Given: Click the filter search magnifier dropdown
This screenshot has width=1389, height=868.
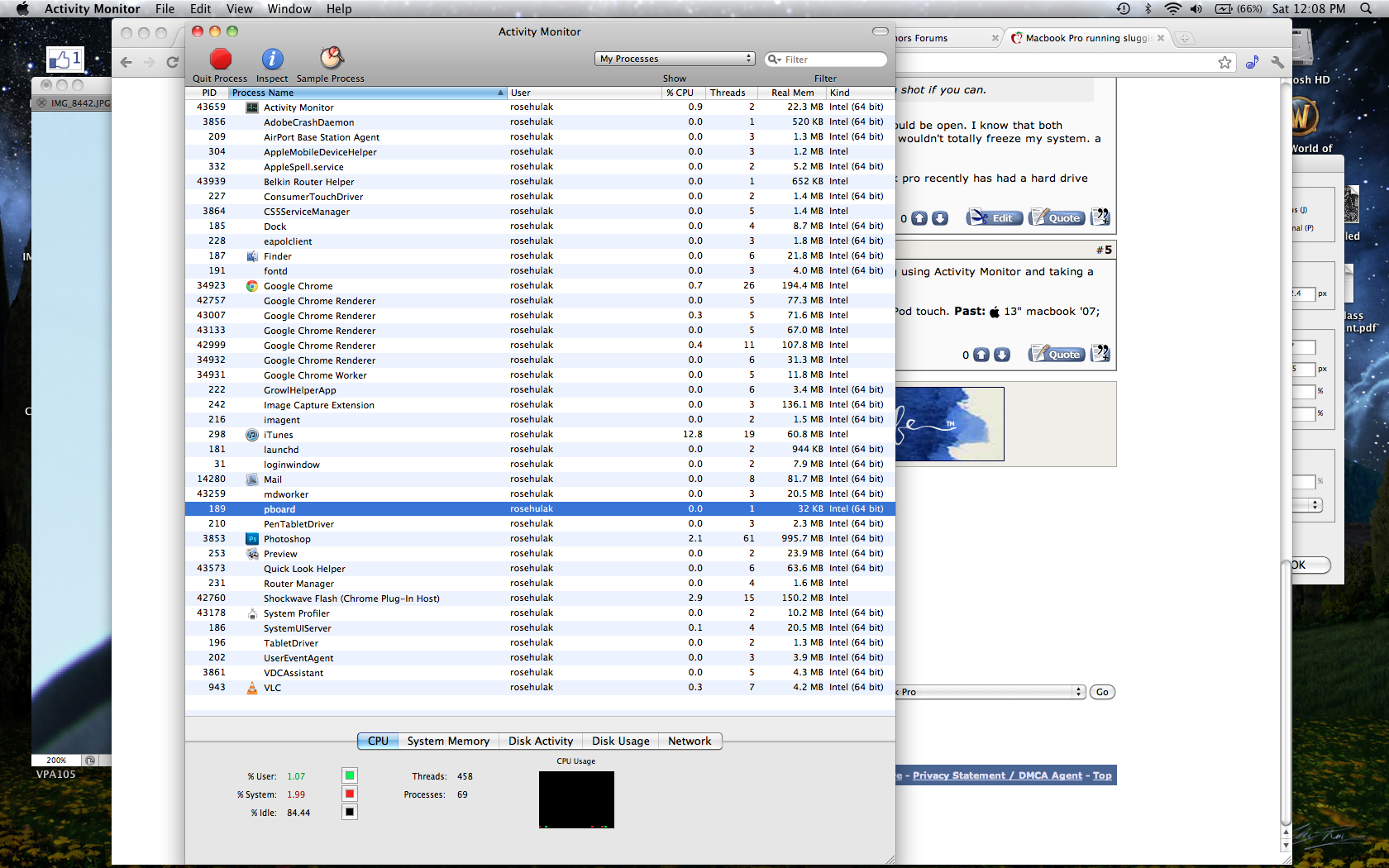Looking at the screenshot, I should pos(774,60).
